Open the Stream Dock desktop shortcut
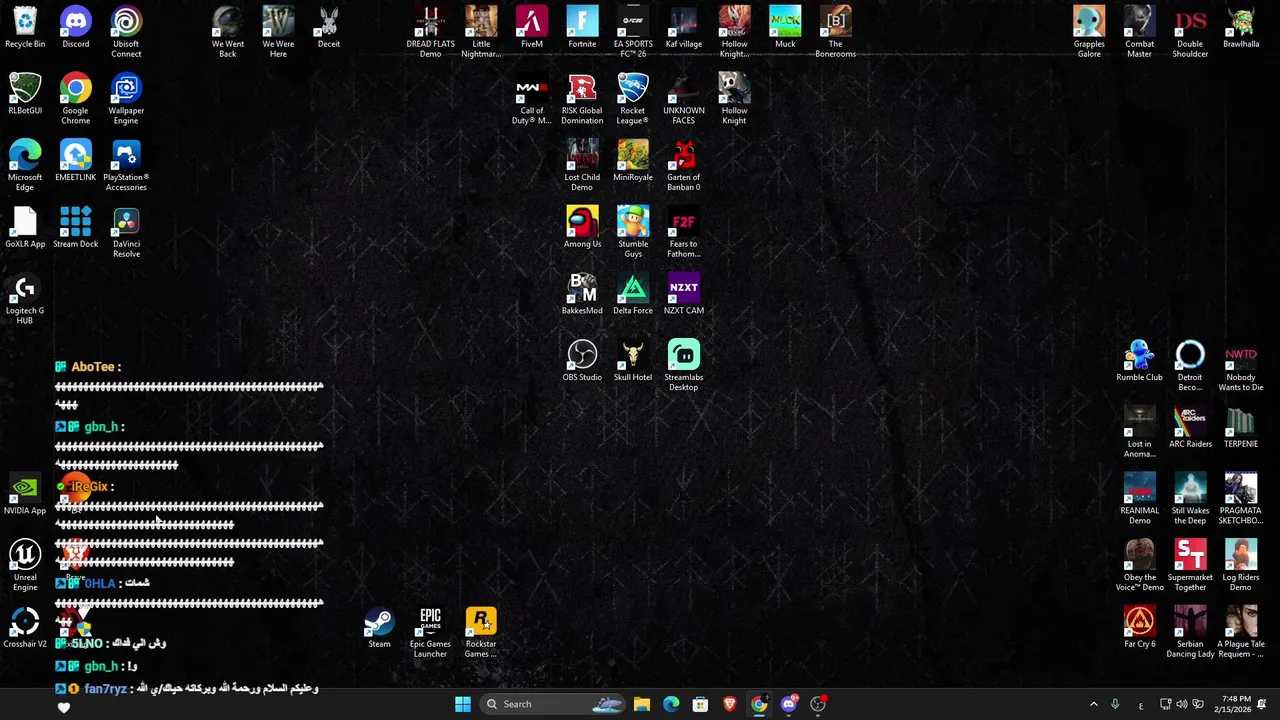1280x720 pixels. pyautogui.click(x=76, y=227)
